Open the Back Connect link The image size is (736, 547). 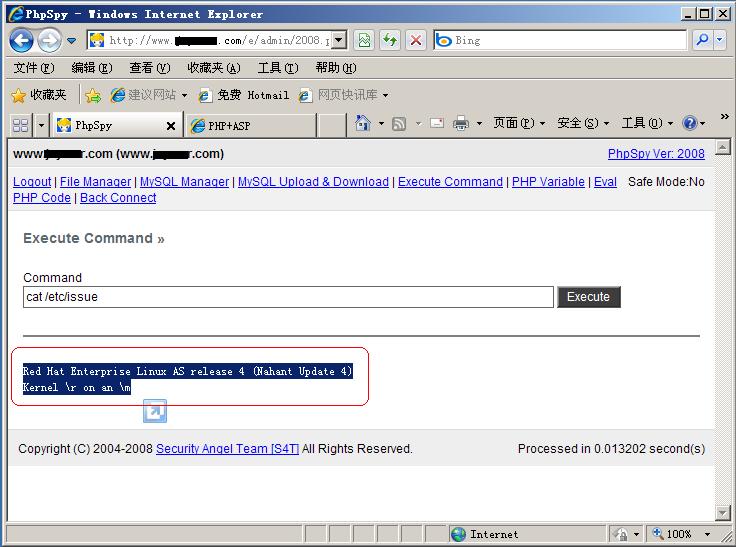coord(118,198)
